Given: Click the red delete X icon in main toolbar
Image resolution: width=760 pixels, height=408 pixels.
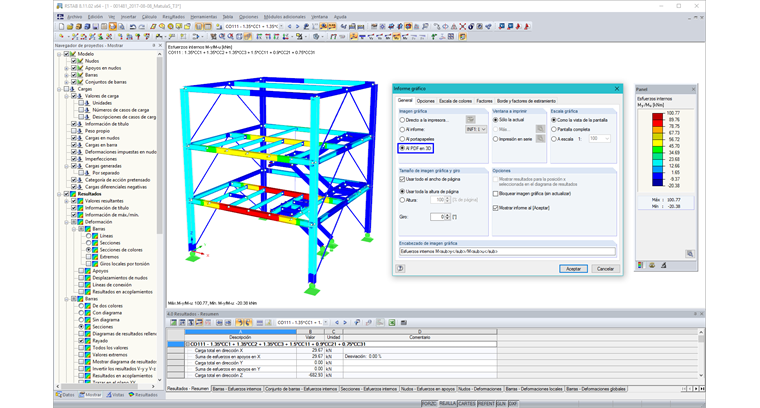Looking at the screenshot, I should [462, 27].
